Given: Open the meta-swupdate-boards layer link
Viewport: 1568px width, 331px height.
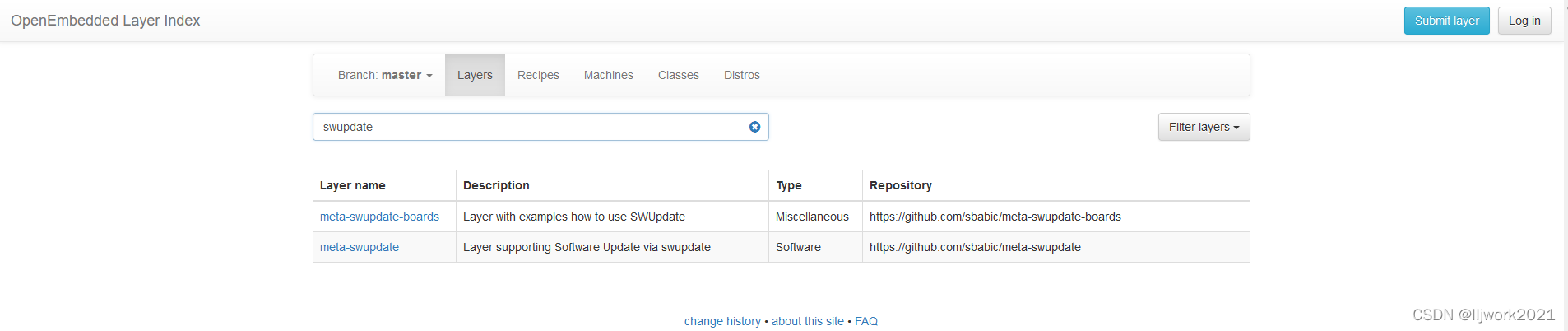Looking at the screenshot, I should point(379,217).
